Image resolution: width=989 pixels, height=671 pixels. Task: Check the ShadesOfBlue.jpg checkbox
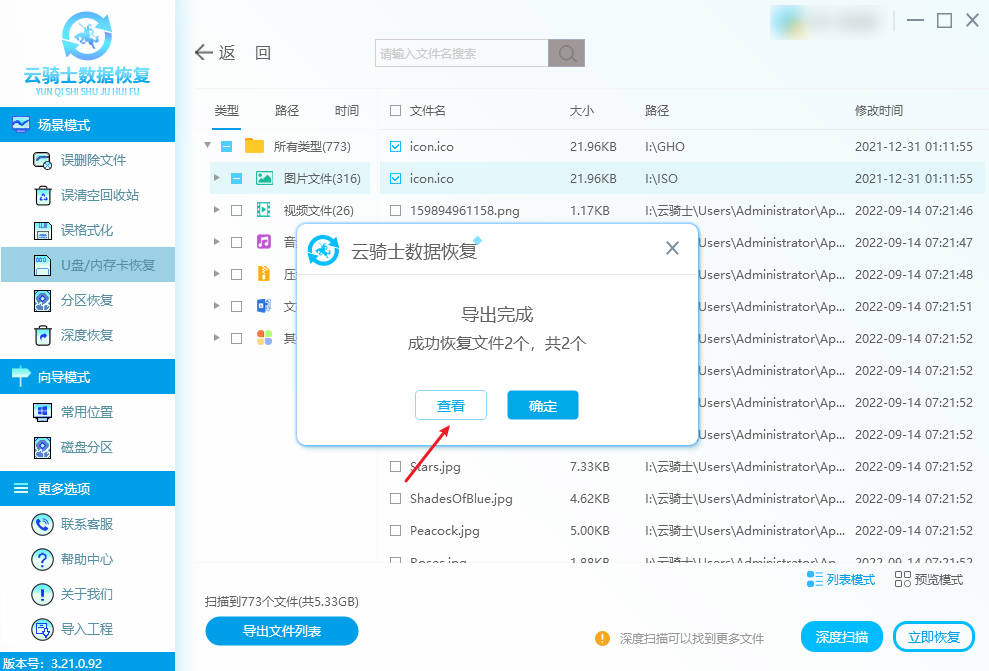395,499
